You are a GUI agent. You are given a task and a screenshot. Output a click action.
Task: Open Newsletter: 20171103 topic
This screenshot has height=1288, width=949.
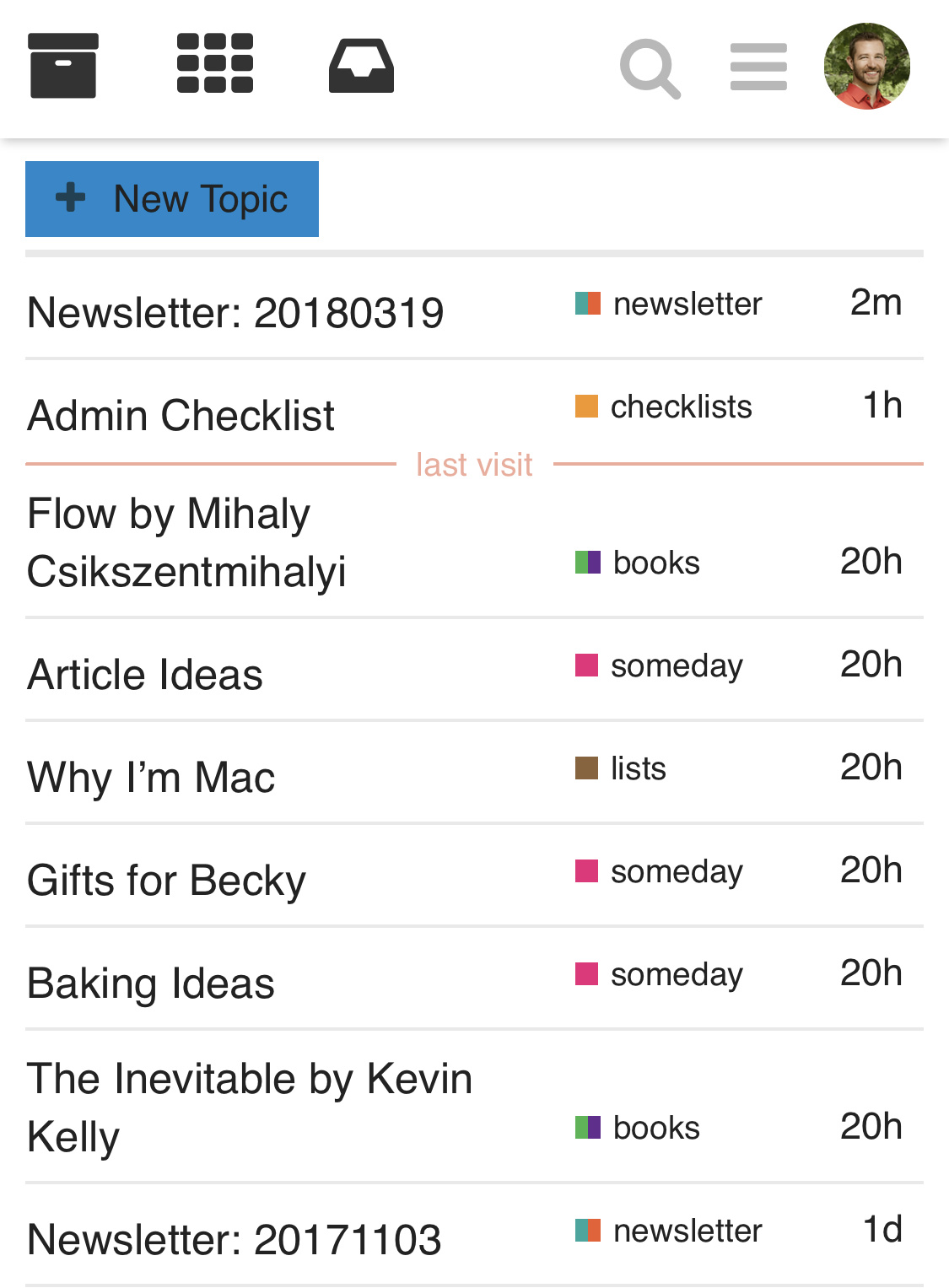click(235, 1240)
